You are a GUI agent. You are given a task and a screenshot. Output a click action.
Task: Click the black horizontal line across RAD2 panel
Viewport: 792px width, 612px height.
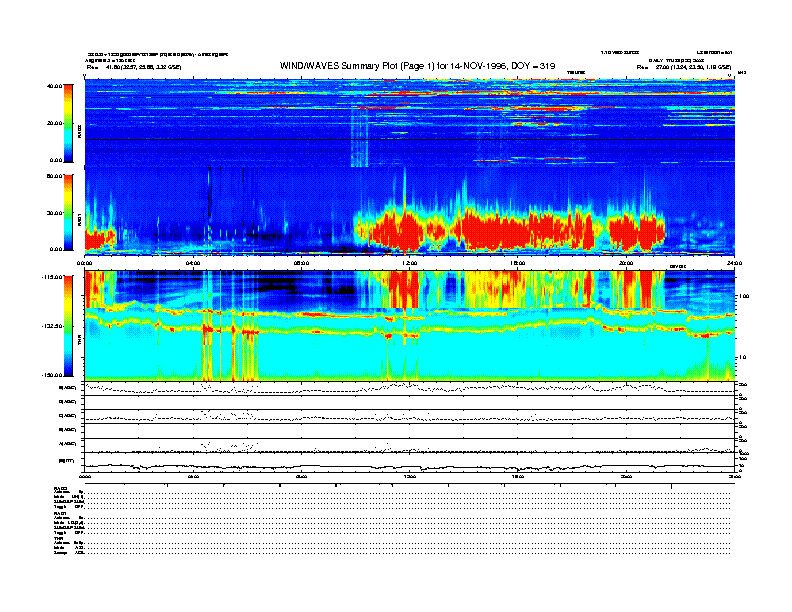pos(409,139)
